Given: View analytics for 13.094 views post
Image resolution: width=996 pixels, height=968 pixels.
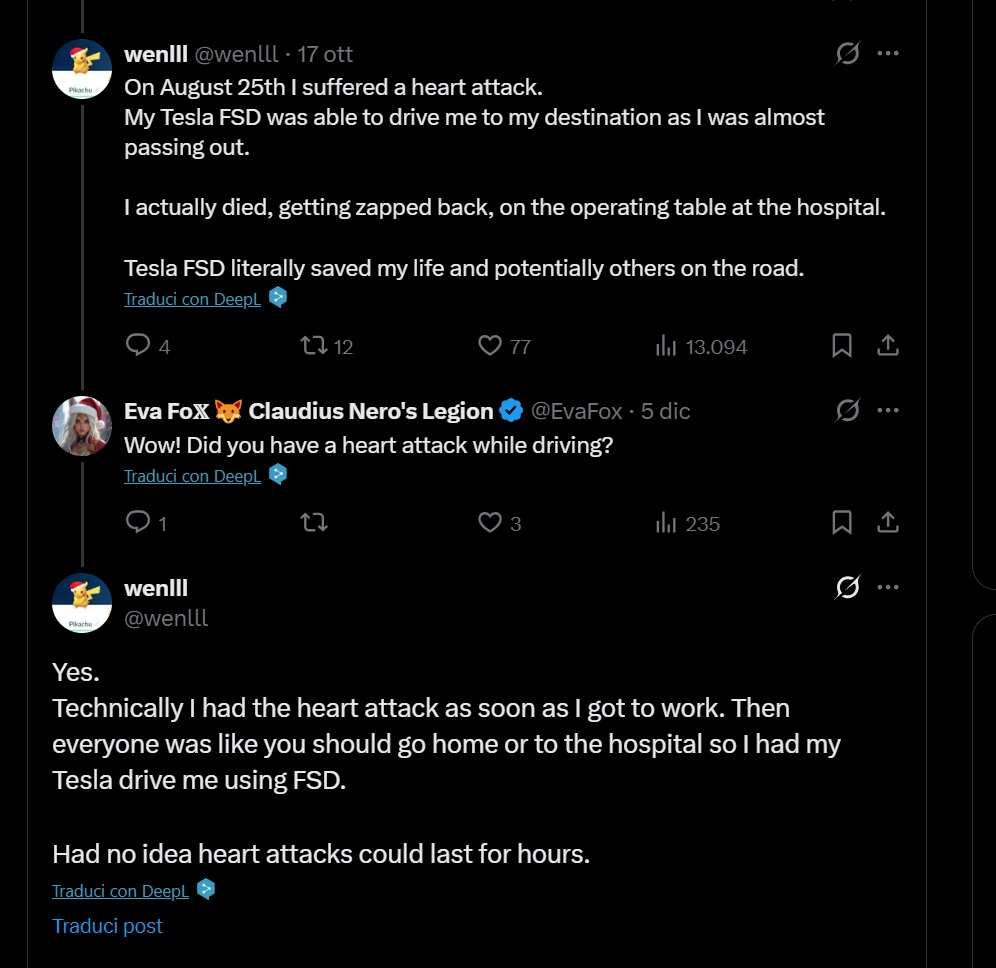Looking at the screenshot, I should point(666,346).
